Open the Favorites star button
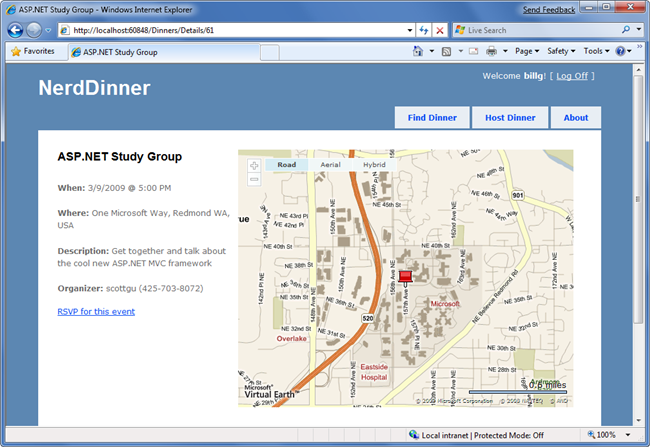Image resolution: width=650 pixels, height=447 pixels. click(33, 51)
